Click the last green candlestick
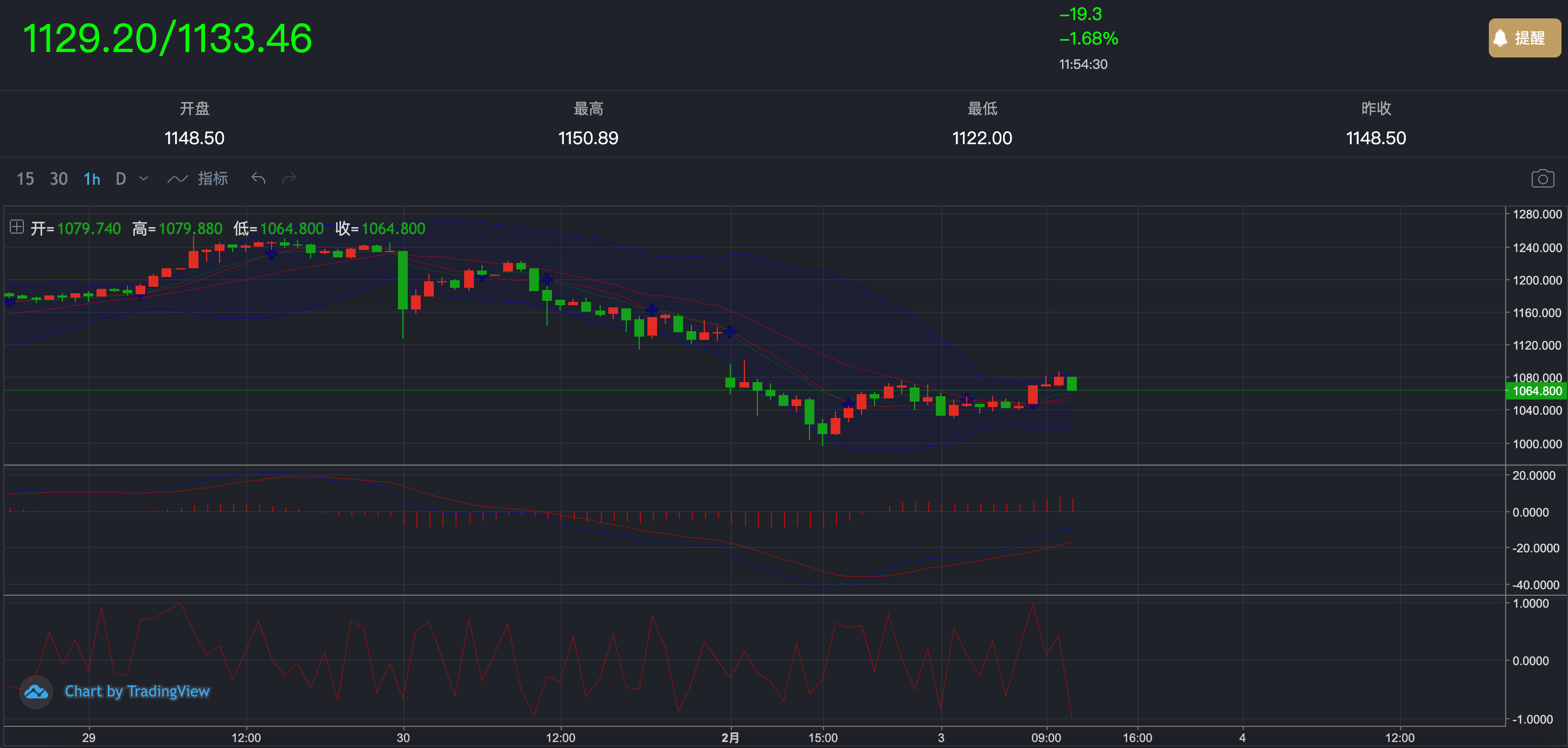1568x748 pixels. 1071,383
